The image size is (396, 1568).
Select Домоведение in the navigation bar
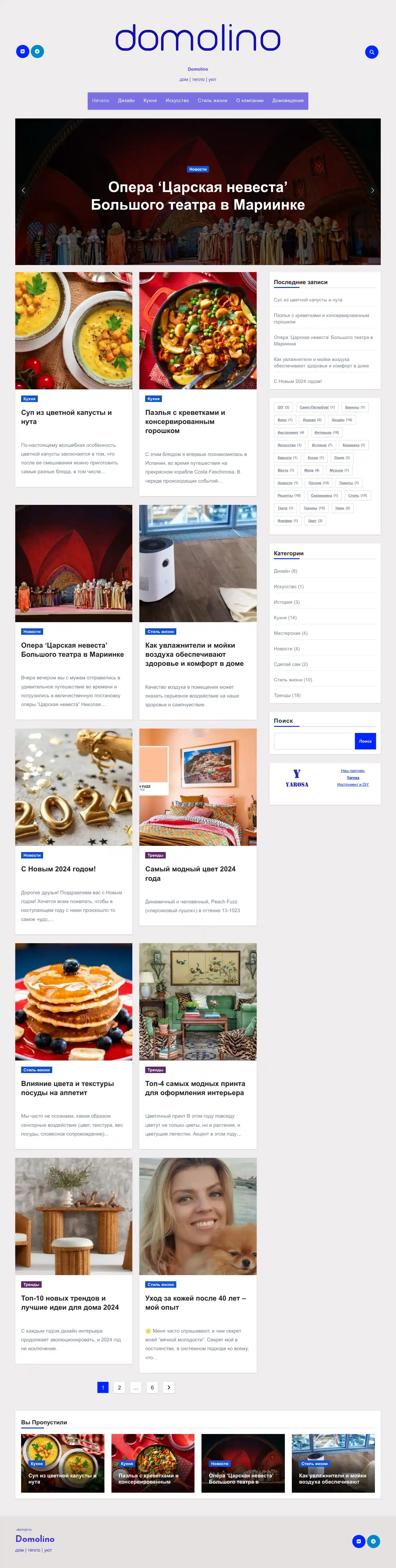coord(287,101)
